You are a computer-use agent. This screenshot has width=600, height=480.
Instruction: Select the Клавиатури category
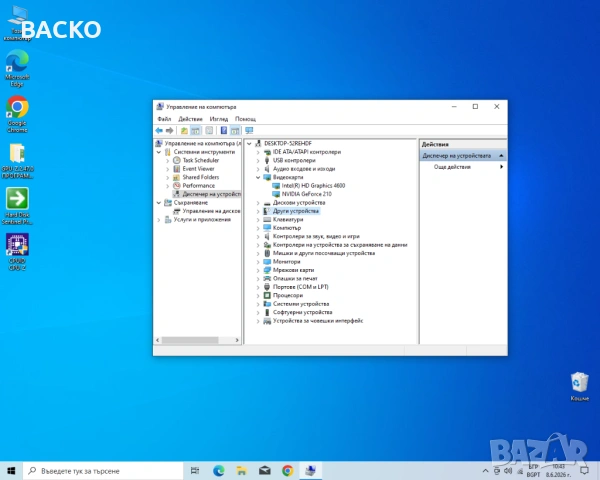tap(288, 219)
